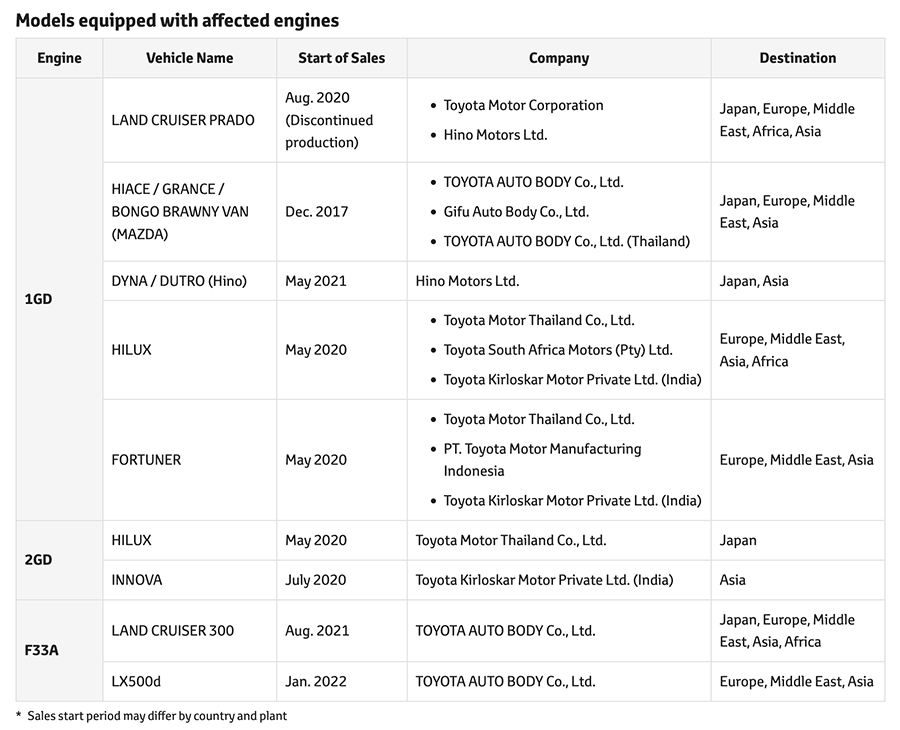
Task: Click the 'Models equipped with affected engines' heading
Action: click(177, 20)
